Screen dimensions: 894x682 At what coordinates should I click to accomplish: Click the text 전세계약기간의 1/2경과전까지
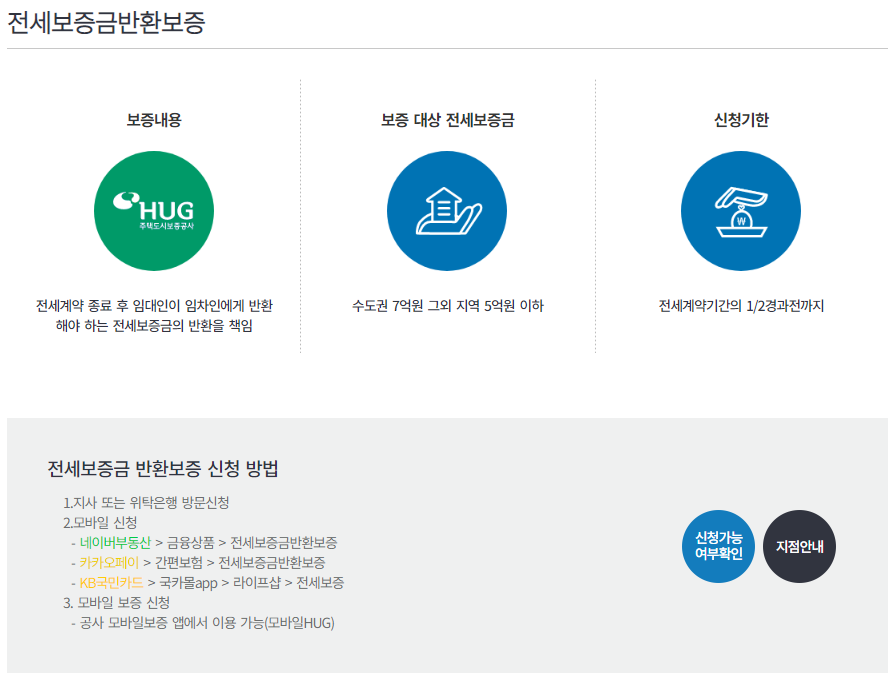point(741,306)
